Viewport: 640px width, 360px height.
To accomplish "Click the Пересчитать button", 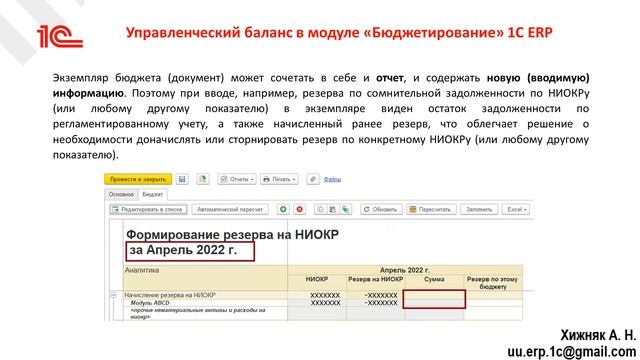I will click(431, 209).
